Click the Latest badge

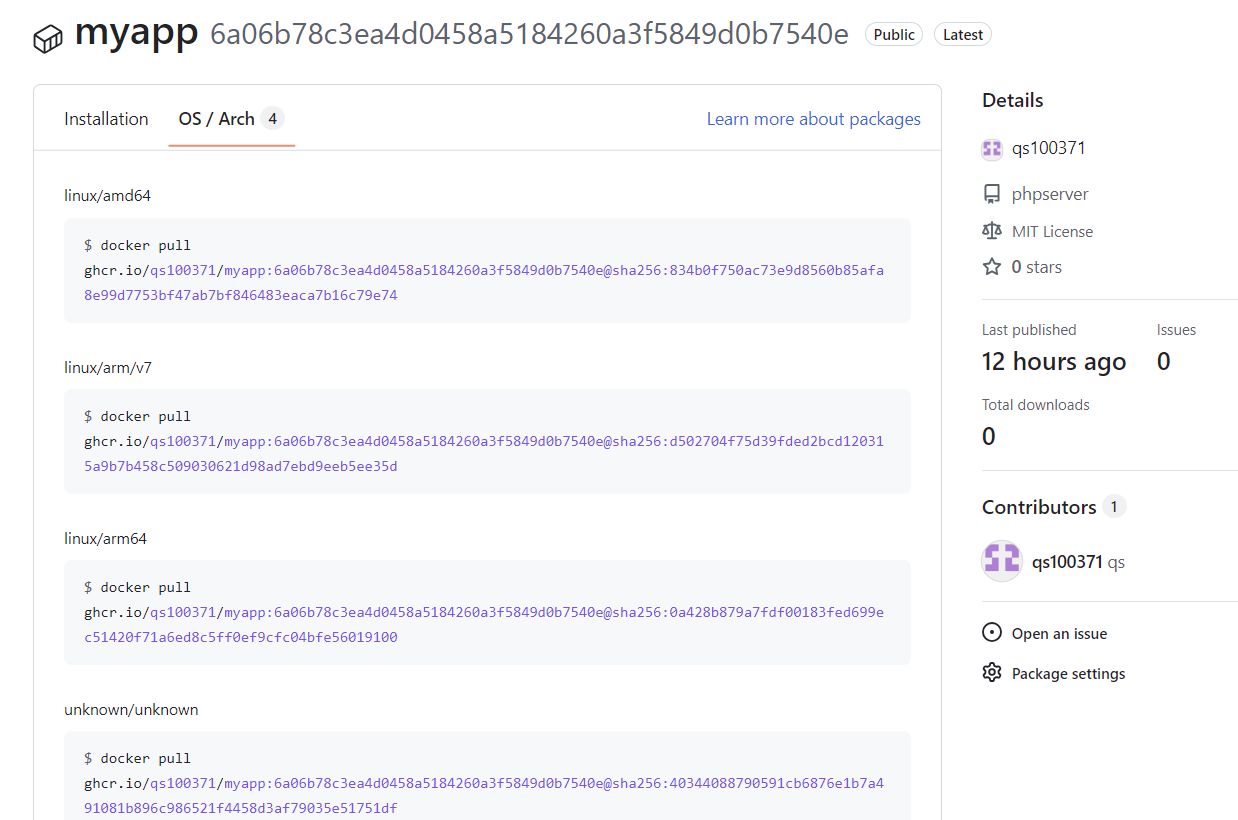(x=963, y=35)
